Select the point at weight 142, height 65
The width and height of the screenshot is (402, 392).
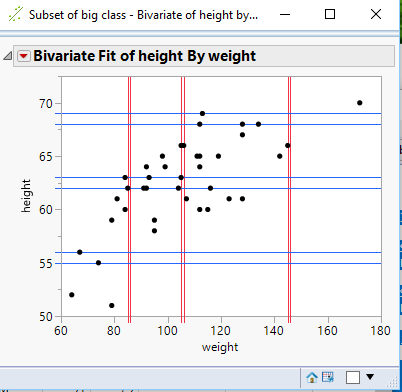tap(280, 156)
